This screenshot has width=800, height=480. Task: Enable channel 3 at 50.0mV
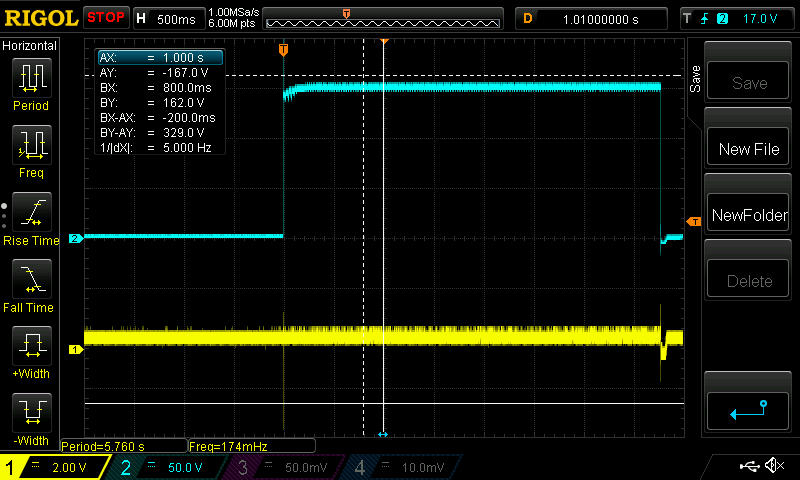283,467
